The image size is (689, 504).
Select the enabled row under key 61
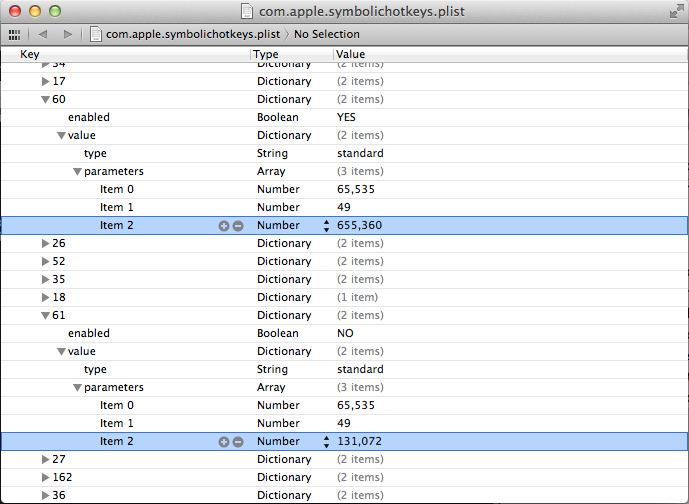click(344, 334)
